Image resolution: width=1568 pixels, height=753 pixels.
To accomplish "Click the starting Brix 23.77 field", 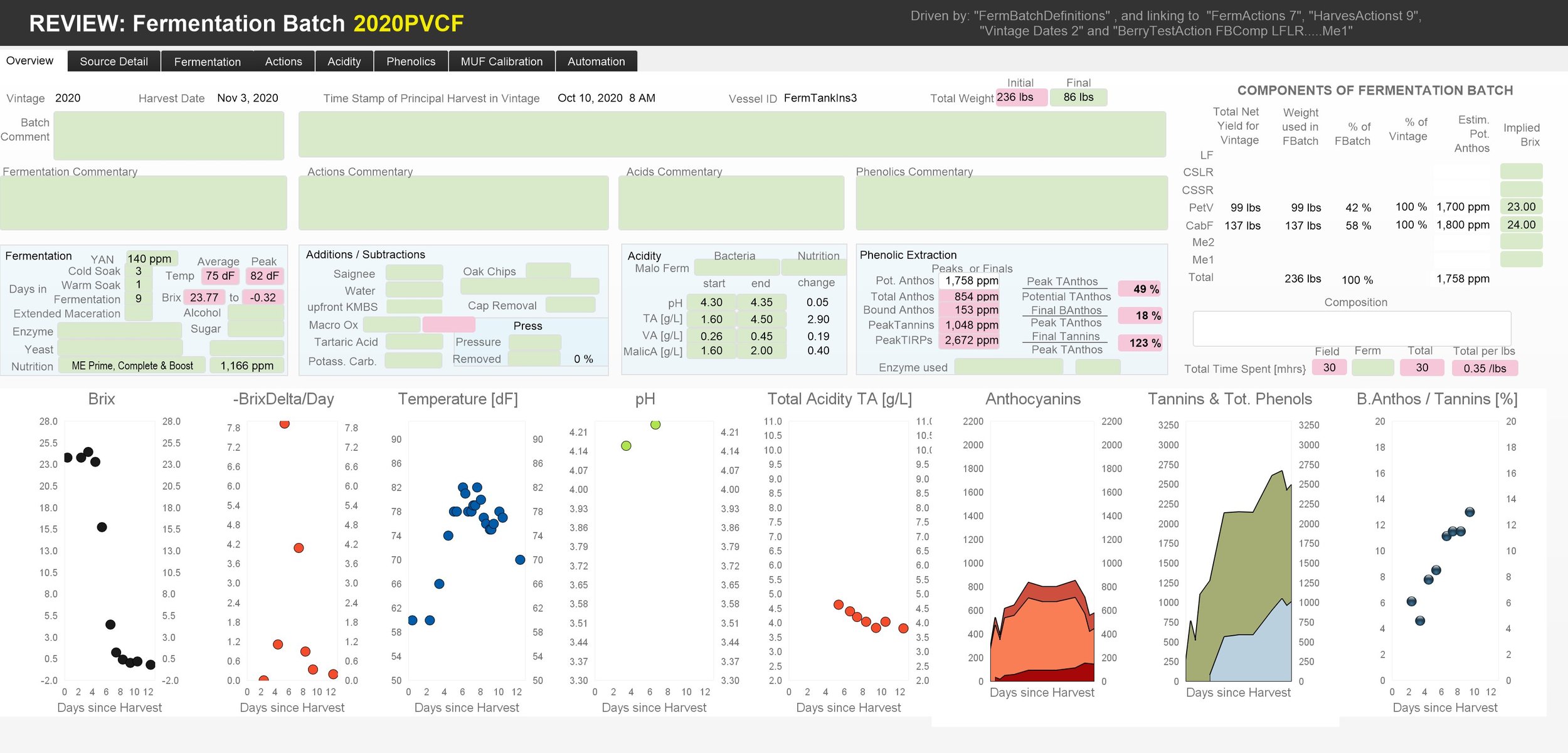I will pos(204,297).
